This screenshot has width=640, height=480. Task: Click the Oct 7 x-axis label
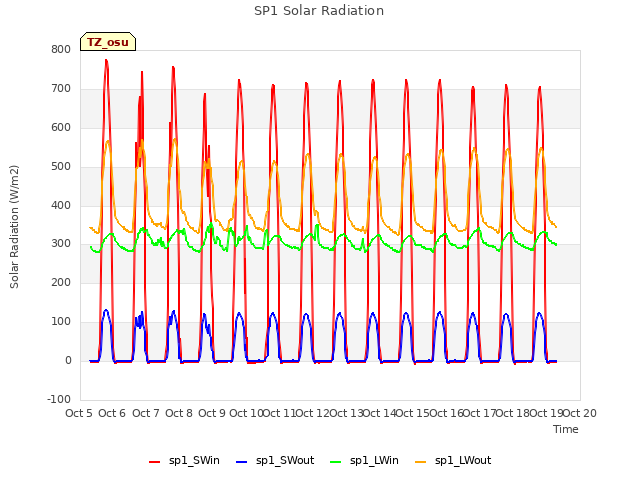click(x=146, y=413)
